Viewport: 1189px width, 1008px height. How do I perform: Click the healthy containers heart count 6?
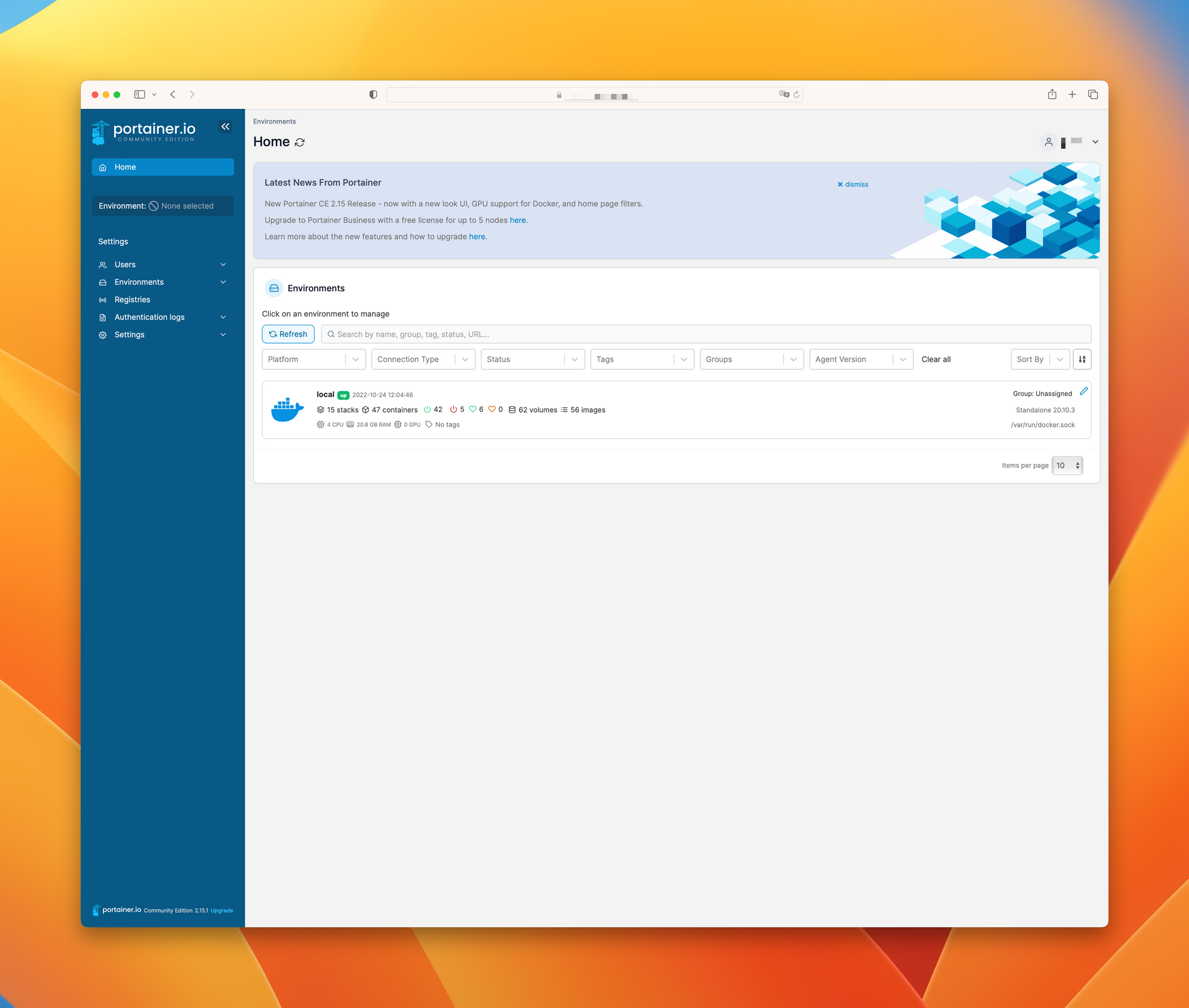pyautogui.click(x=476, y=410)
